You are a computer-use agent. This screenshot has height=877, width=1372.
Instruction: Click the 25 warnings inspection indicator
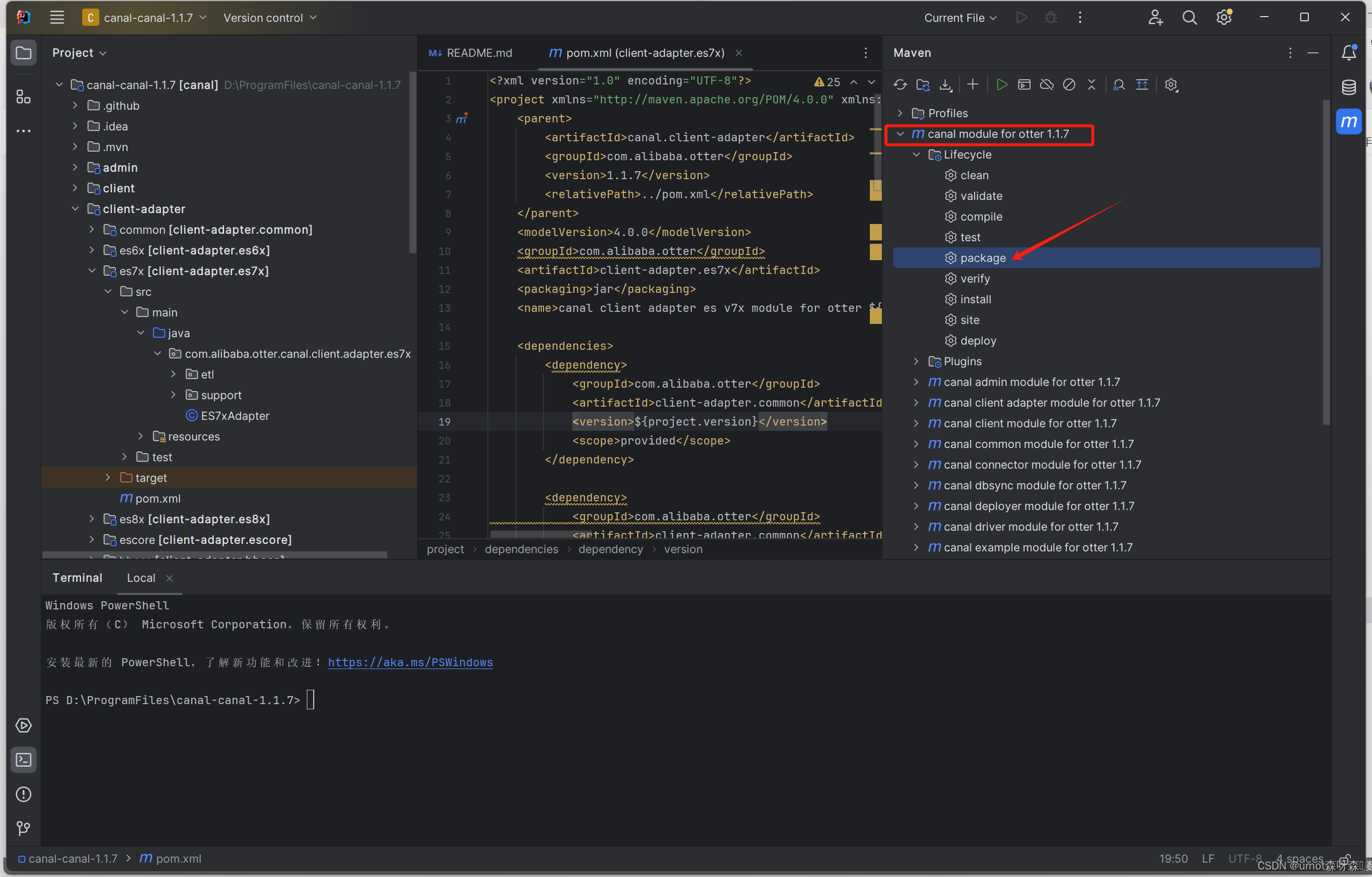coord(827,82)
